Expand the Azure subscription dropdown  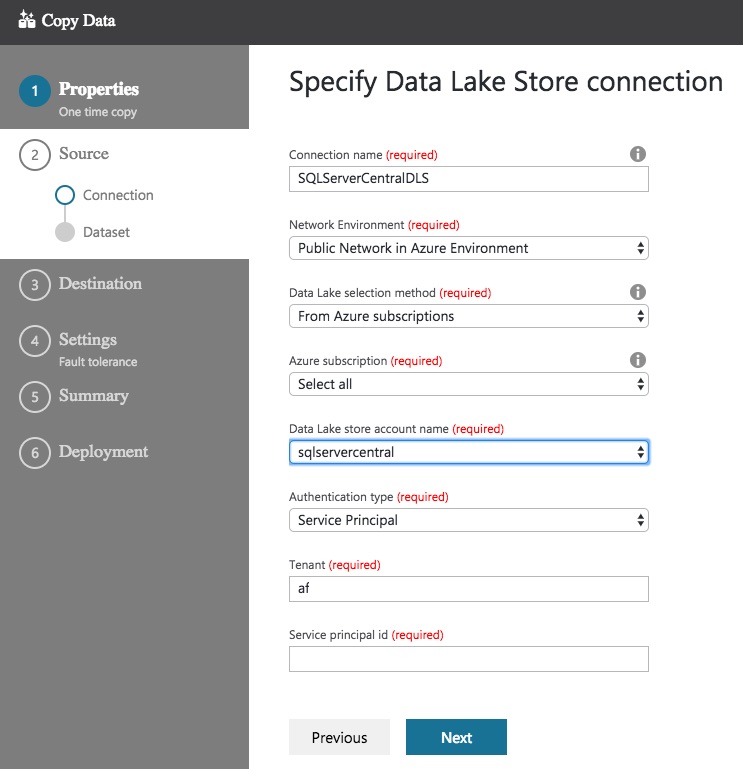(x=468, y=384)
